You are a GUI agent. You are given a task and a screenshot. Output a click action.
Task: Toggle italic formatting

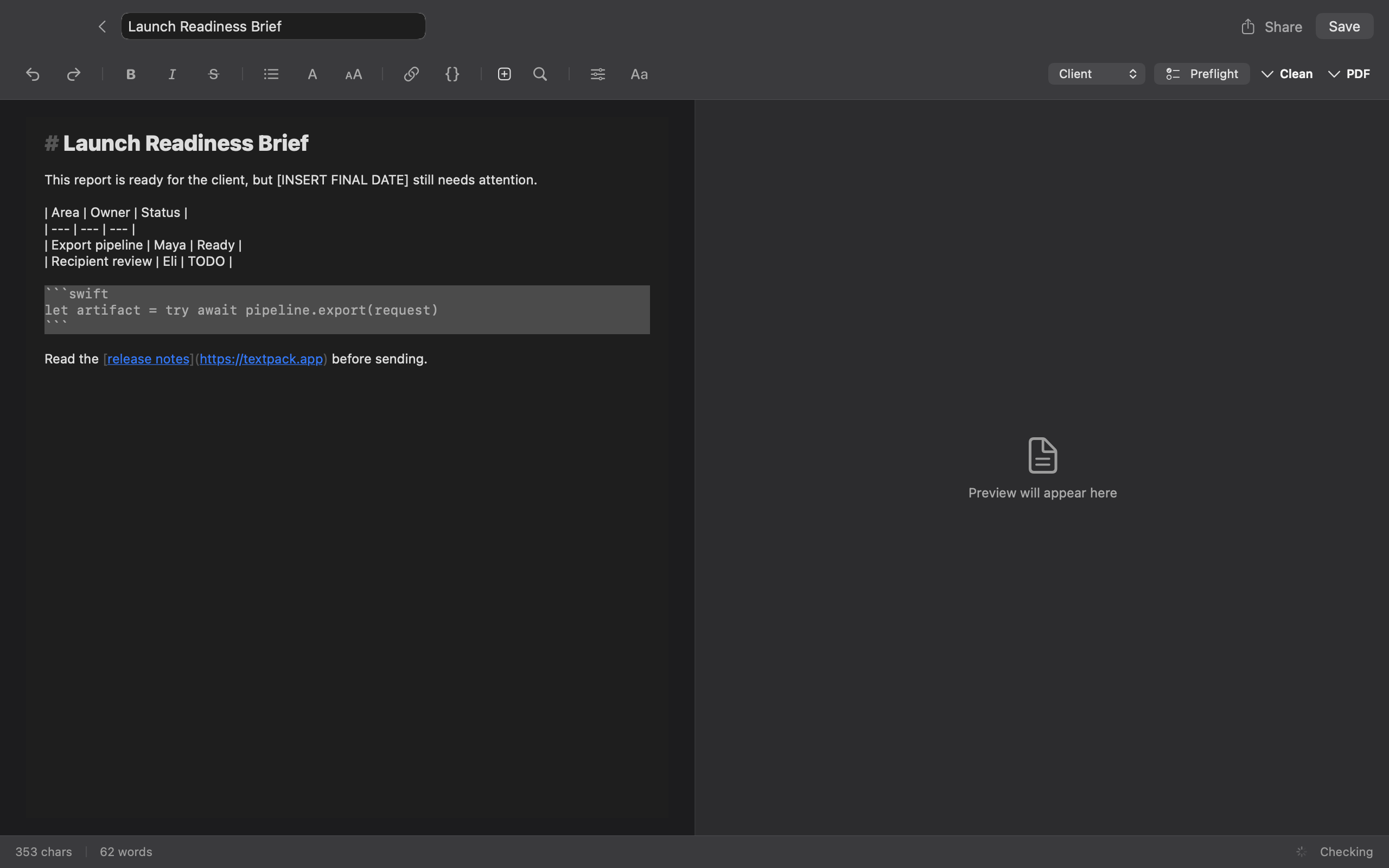click(x=172, y=74)
